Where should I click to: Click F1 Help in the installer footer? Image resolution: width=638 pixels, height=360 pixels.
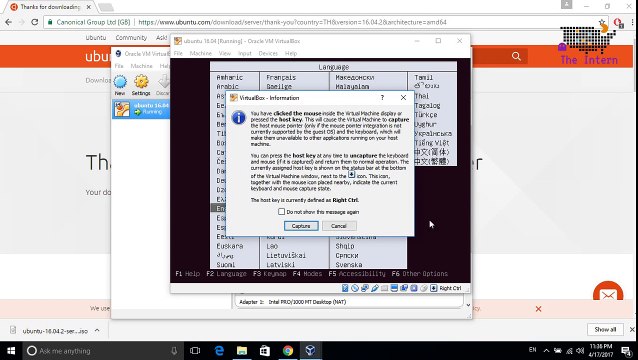tap(188, 274)
